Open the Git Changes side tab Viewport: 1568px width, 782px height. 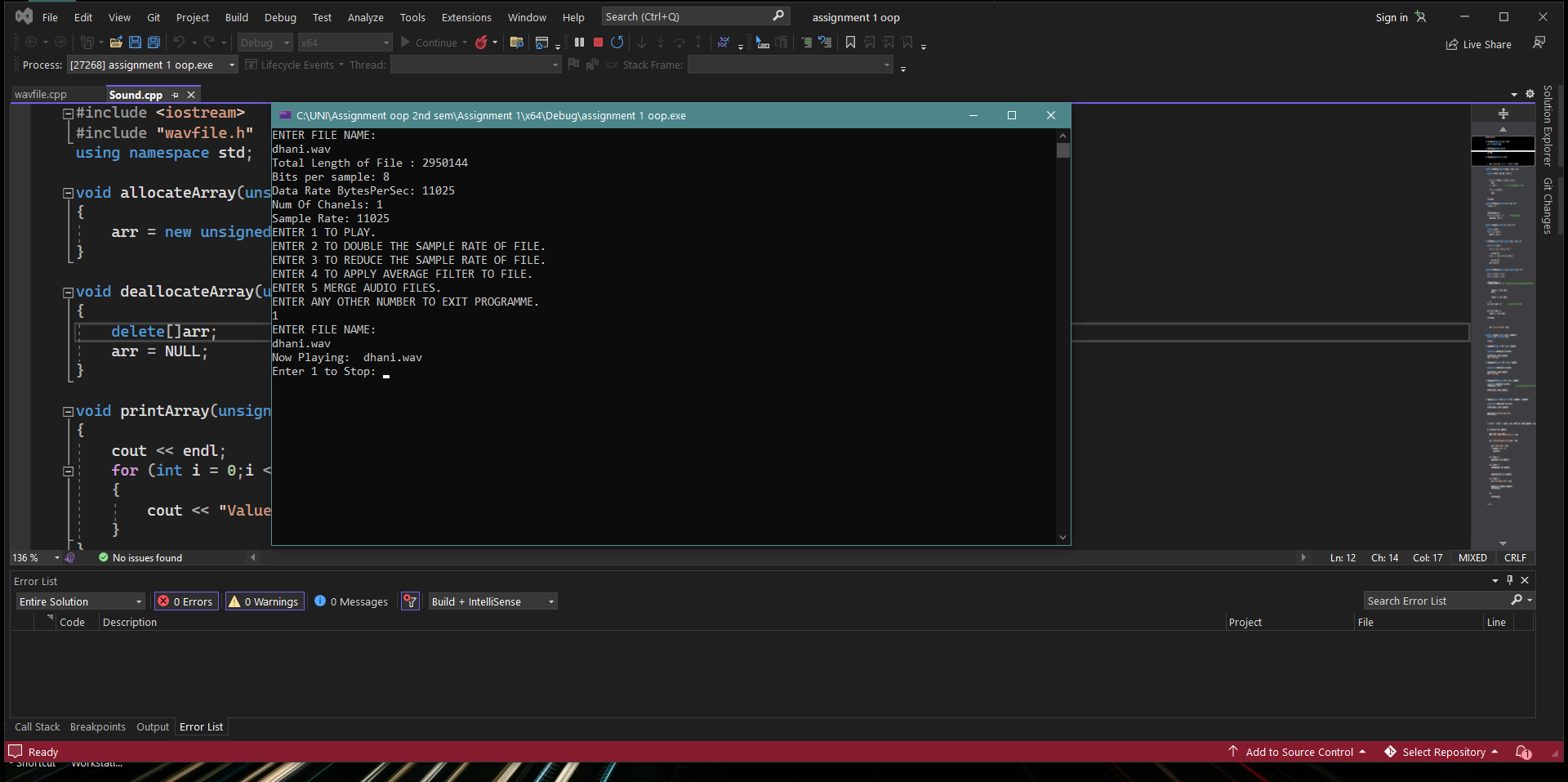point(1548,206)
